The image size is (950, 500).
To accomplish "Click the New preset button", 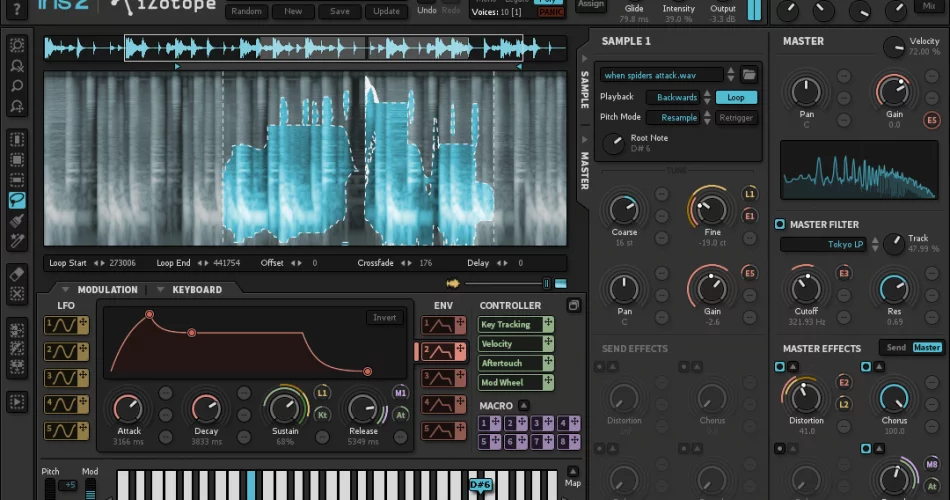I will pos(293,11).
